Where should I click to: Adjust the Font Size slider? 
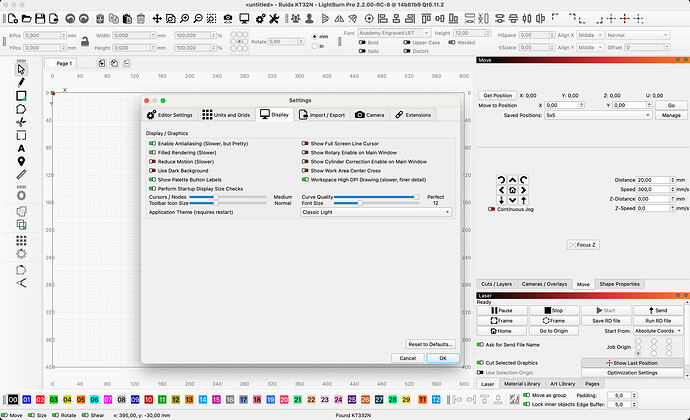[376, 203]
